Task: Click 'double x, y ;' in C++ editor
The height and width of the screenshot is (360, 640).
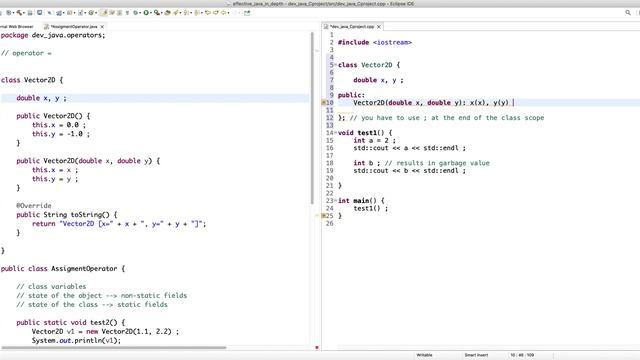Action: [x=378, y=80]
